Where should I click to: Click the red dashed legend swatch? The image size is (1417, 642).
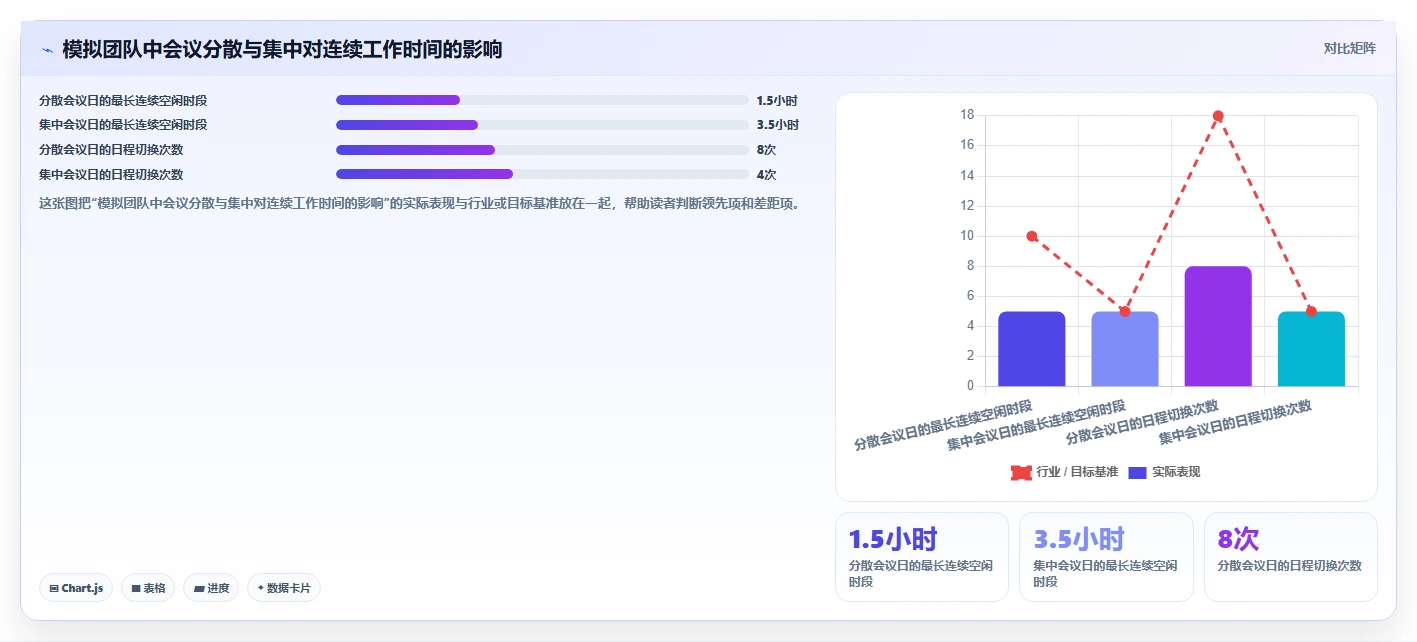click(x=1021, y=472)
